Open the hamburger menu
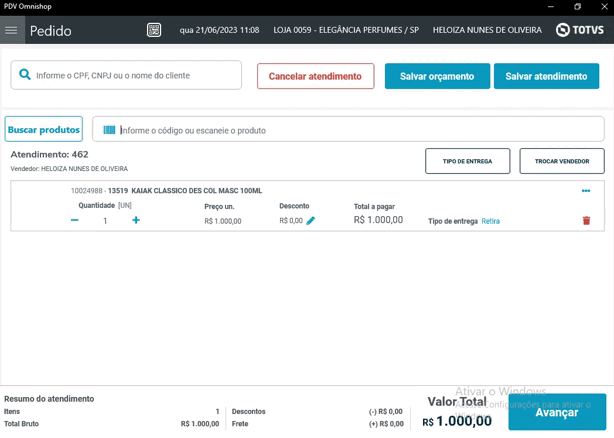The width and height of the screenshot is (614, 438). pyautogui.click(x=11, y=30)
